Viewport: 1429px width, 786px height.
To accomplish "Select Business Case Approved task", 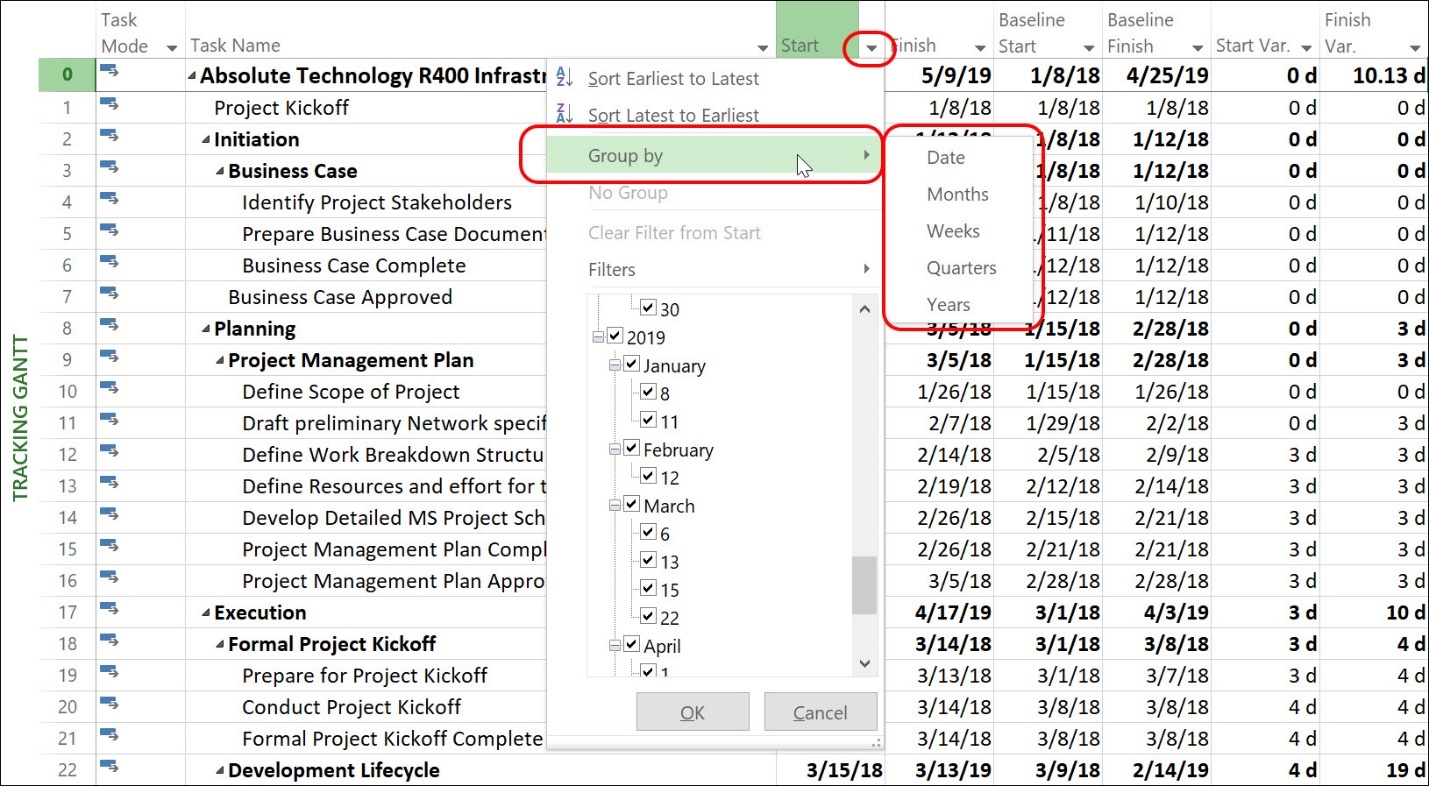I will [340, 297].
